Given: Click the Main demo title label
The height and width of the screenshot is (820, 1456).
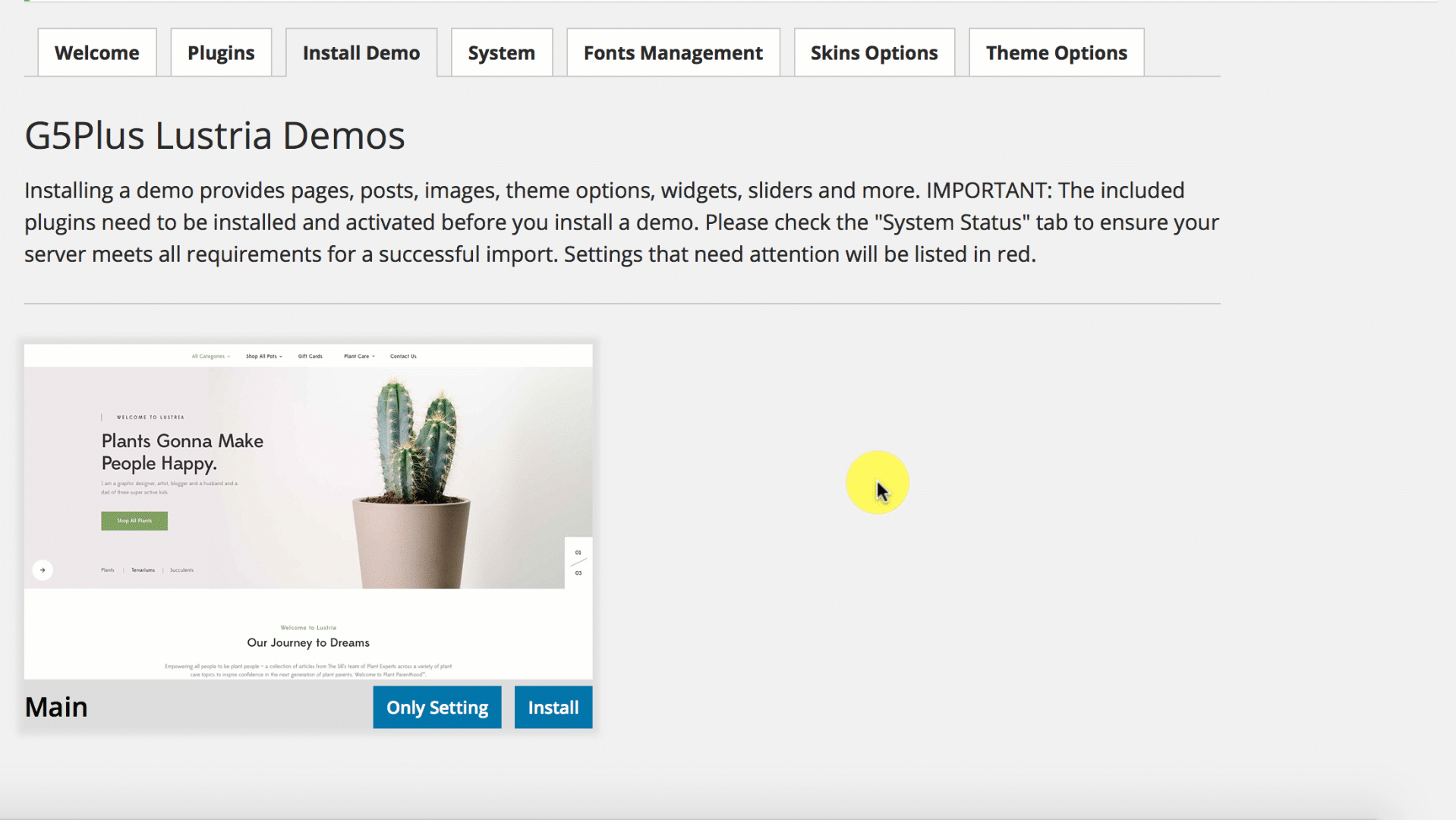Looking at the screenshot, I should pos(56,707).
